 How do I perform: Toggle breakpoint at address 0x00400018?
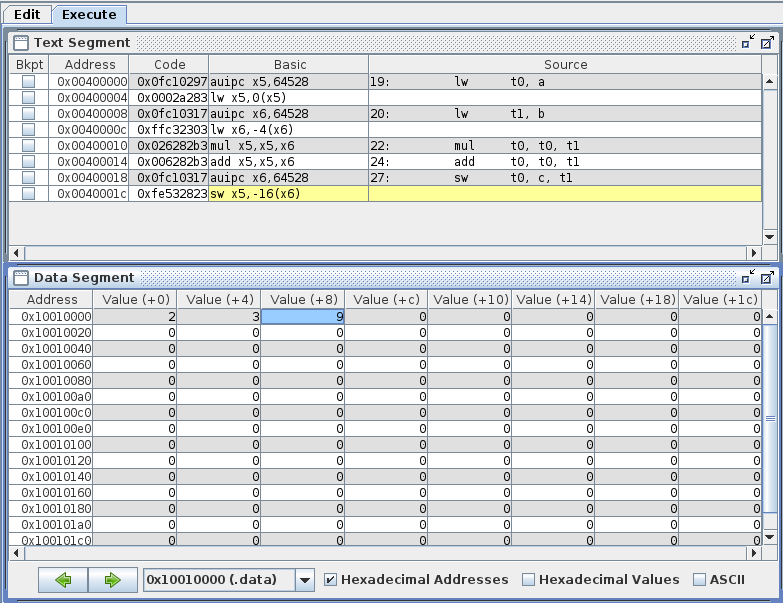point(28,177)
